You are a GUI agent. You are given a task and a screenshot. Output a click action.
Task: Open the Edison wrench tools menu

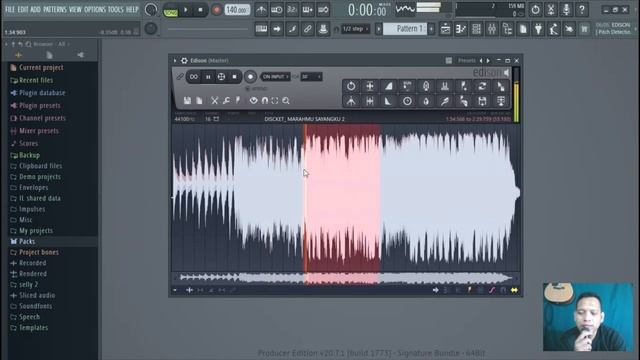pos(226,100)
